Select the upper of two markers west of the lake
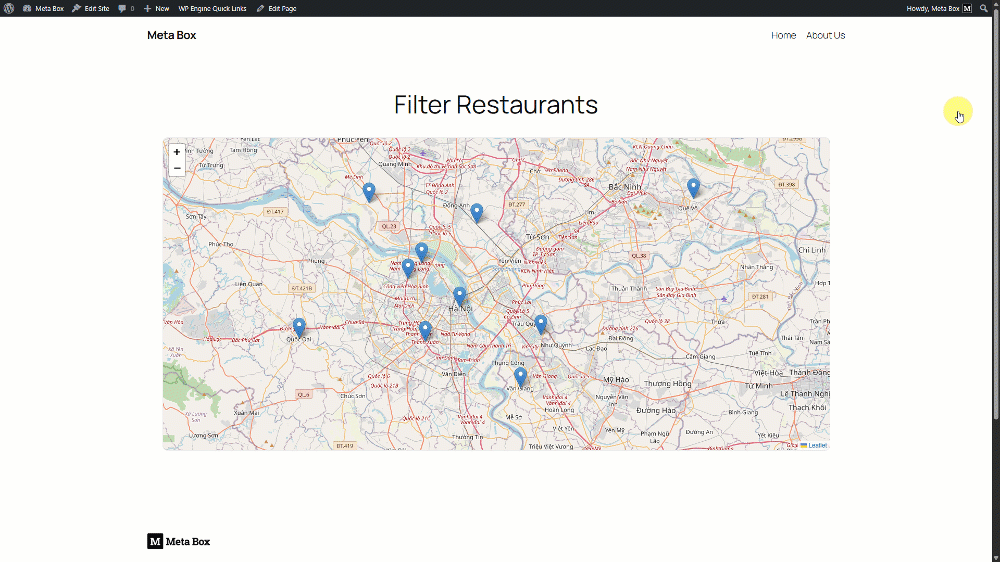Screen dimensions: 1000x562 click(421, 252)
